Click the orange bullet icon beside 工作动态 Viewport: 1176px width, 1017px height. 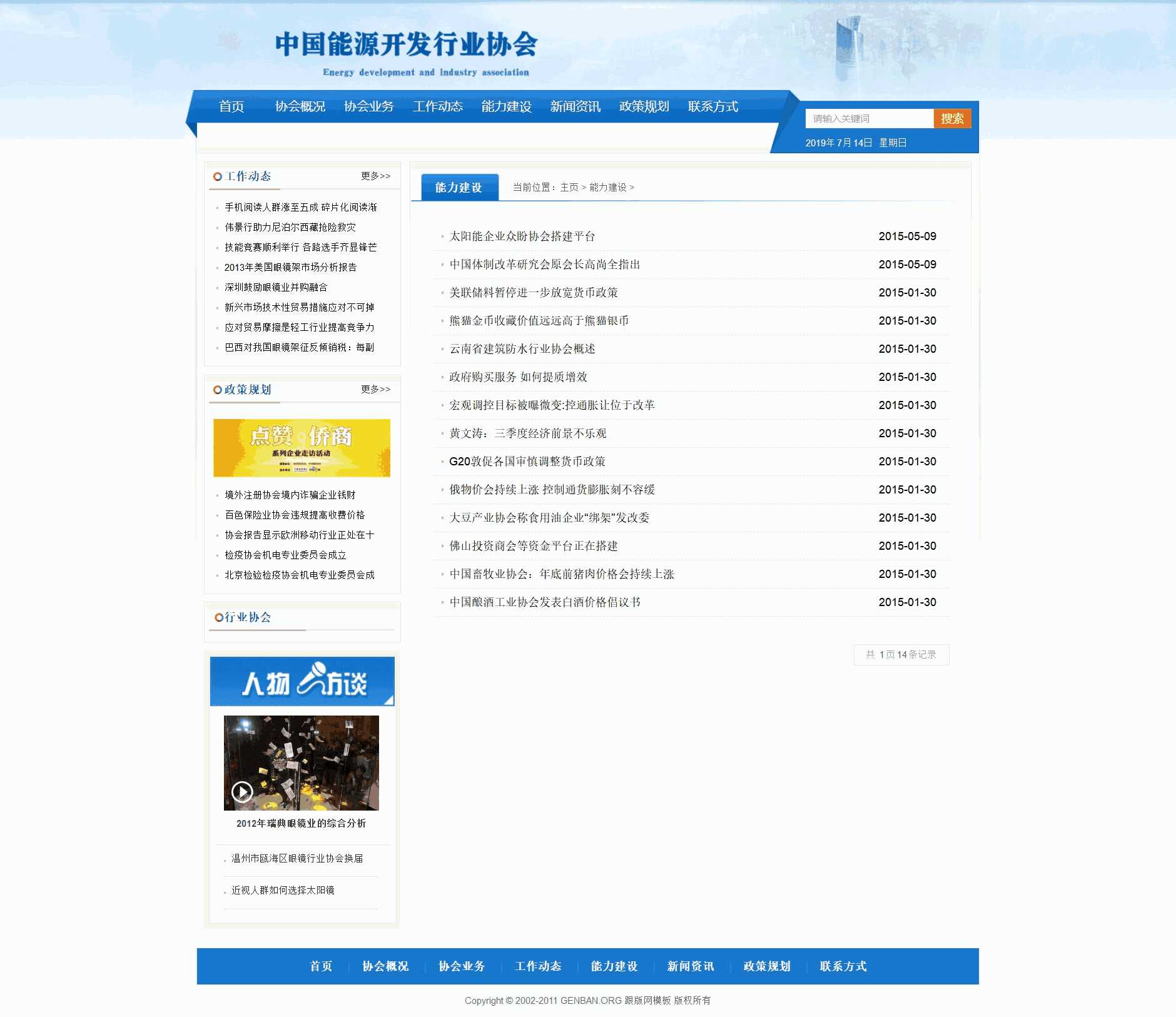click(x=216, y=176)
